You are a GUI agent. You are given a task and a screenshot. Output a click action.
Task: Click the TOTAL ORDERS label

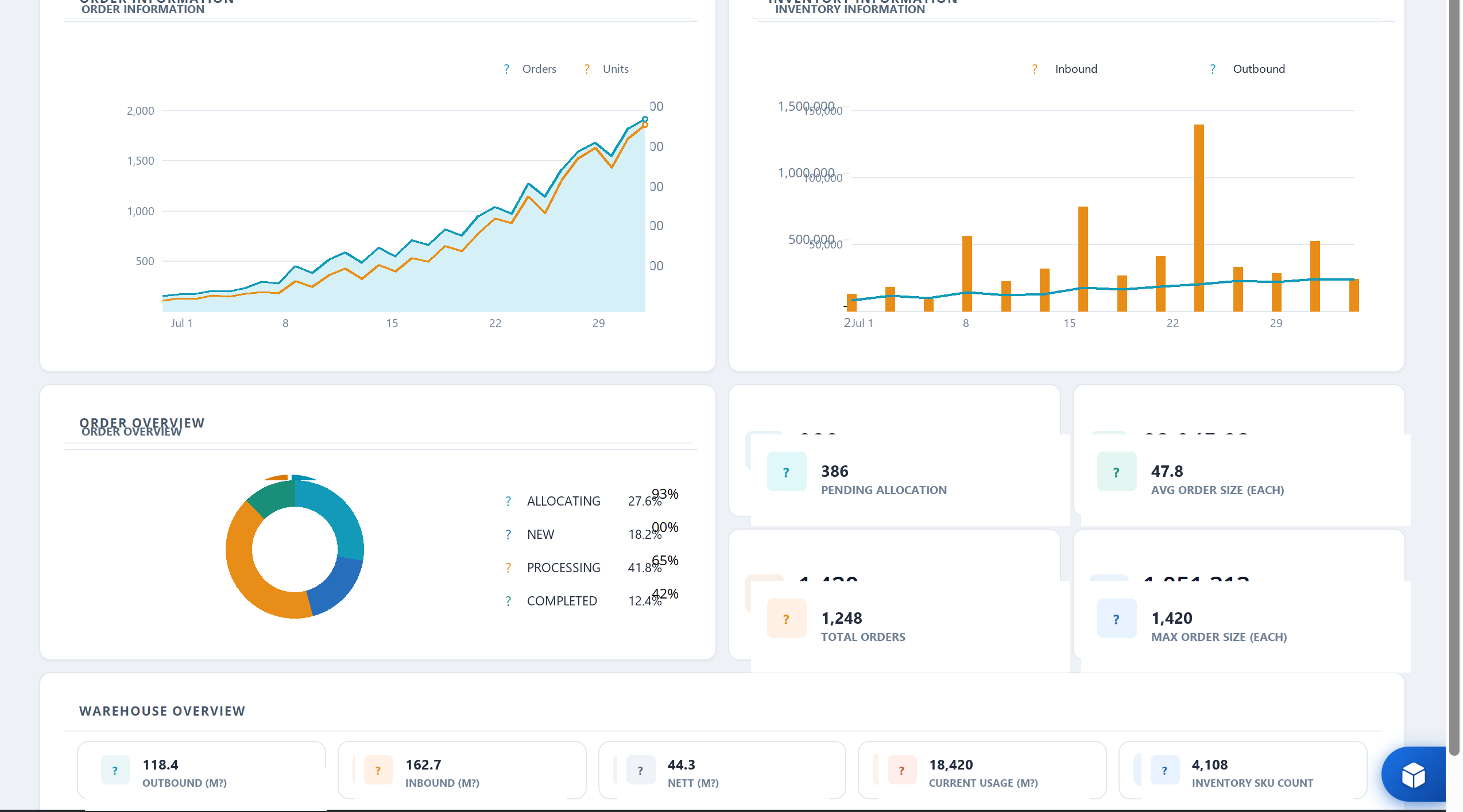pyautogui.click(x=863, y=637)
